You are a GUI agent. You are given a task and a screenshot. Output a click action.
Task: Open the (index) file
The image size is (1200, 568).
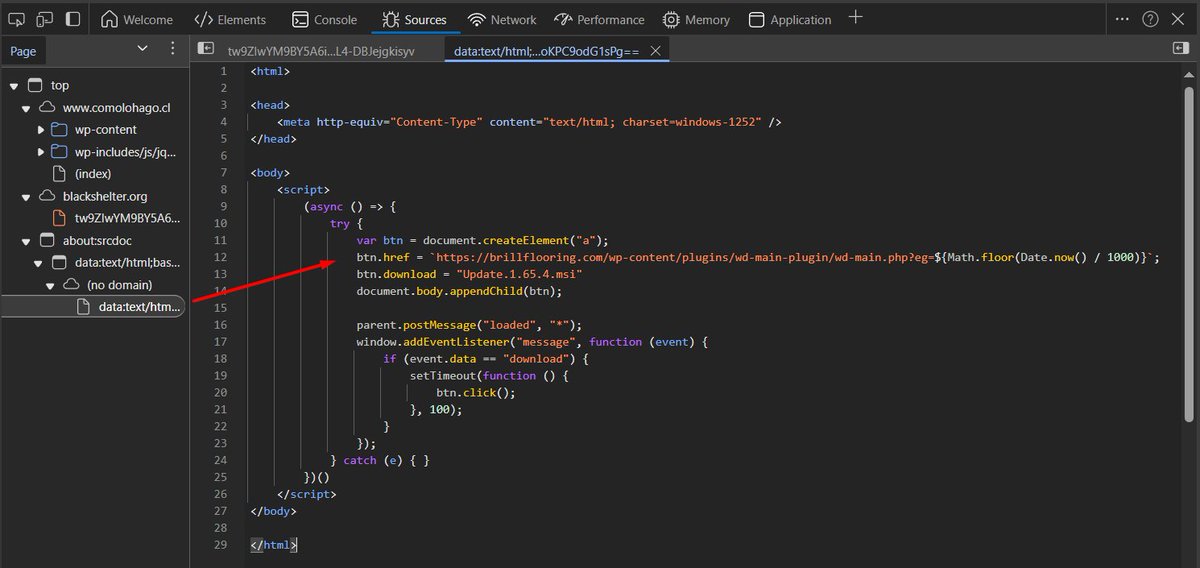(x=92, y=174)
